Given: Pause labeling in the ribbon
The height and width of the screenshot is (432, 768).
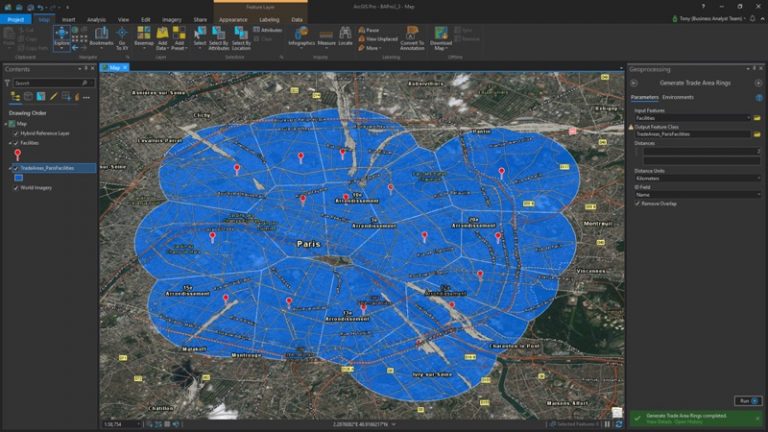Looking at the screenshot, I should (x=369, y=30).
